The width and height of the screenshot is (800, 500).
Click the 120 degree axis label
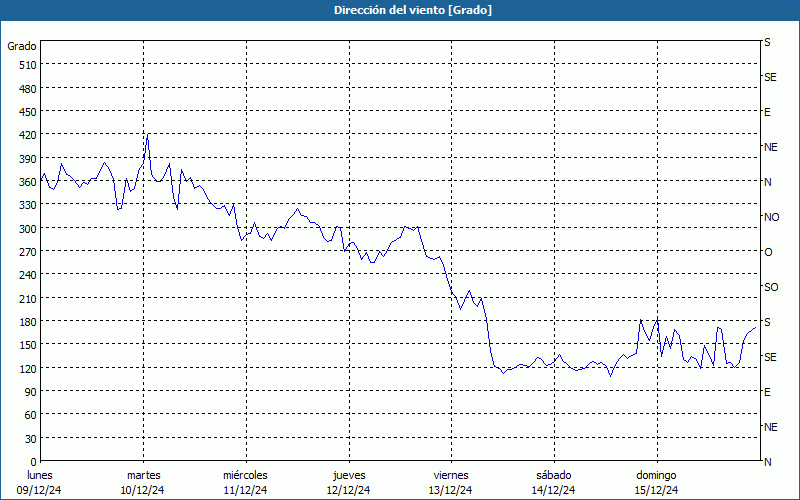click(x=29, y=369)
